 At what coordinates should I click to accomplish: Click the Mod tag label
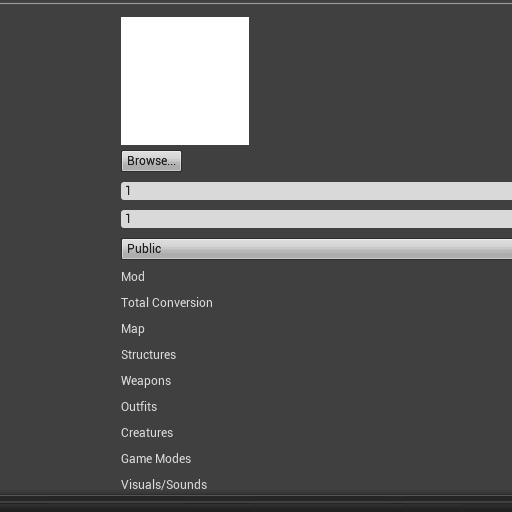133,277
